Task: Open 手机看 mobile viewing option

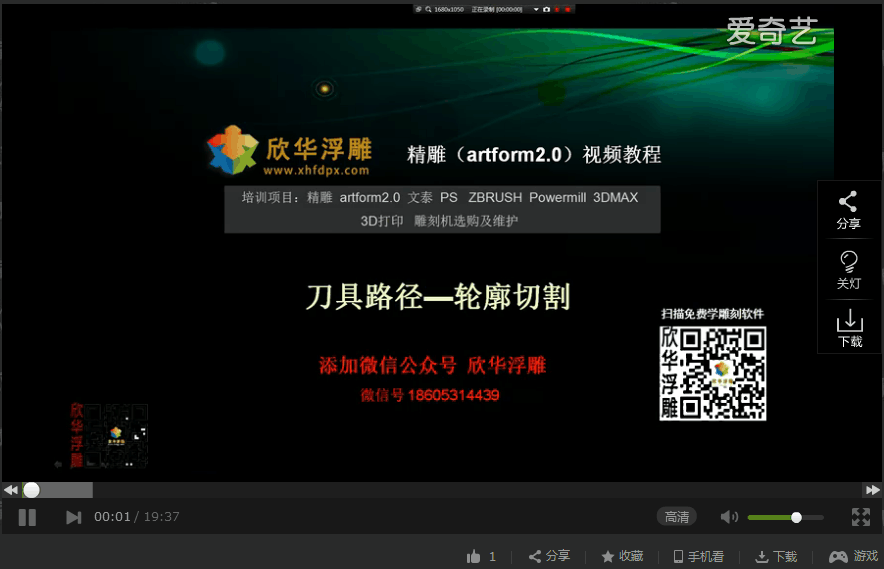Action: pos(699,557)
